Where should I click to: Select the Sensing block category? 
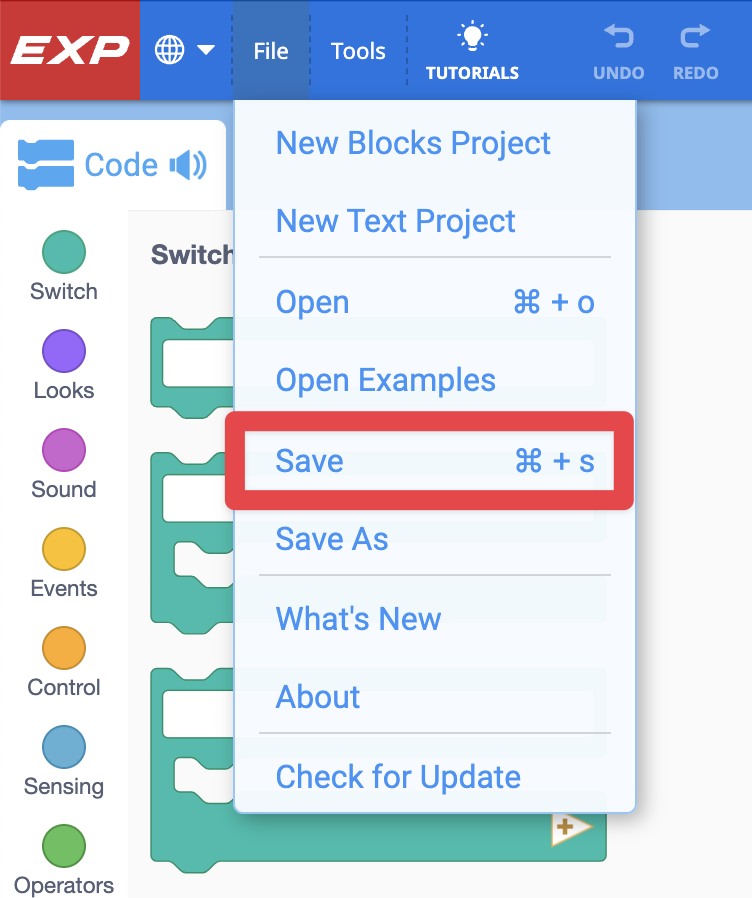(63, 748)
